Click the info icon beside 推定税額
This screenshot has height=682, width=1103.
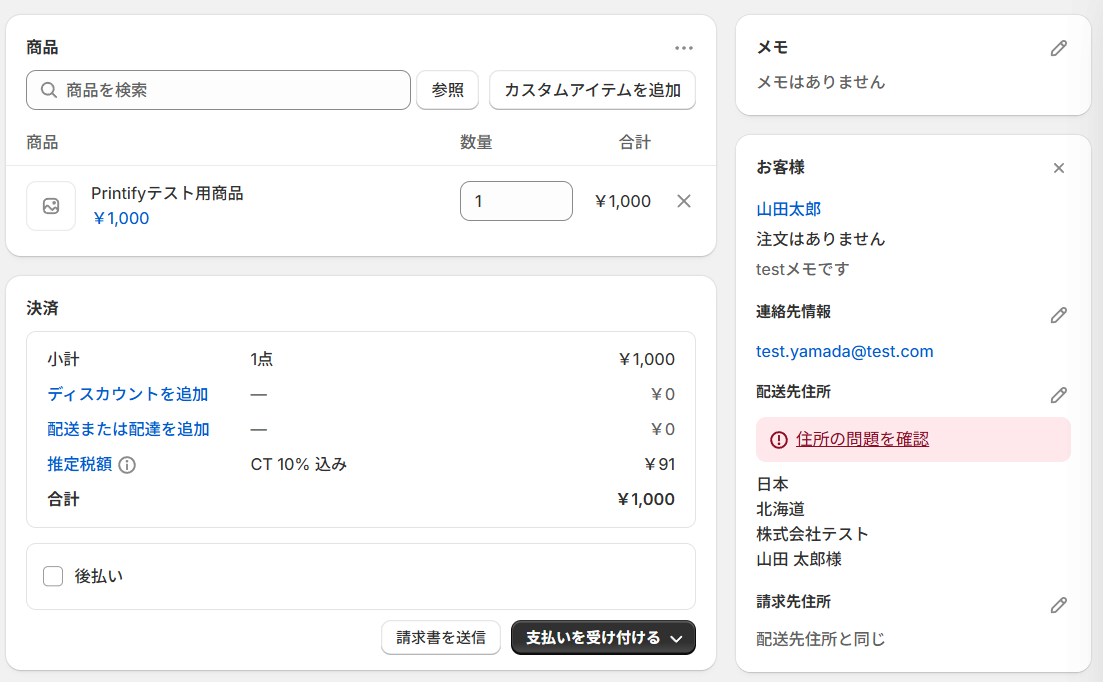pyautogui.click(x=128, y=465)
